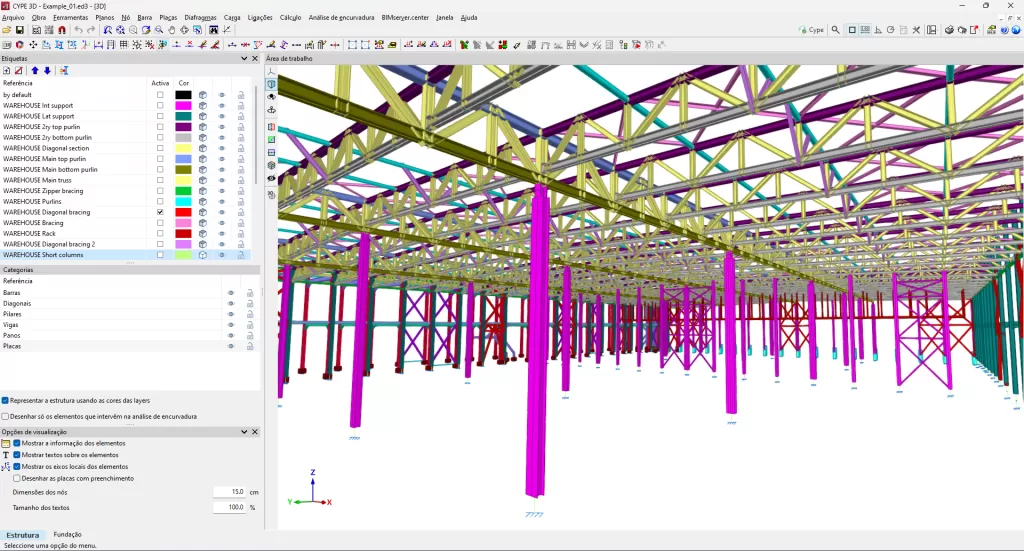Click the blue move-up arrow in Etiquetas
The image size is (1024, 551).
click(34, 71)
